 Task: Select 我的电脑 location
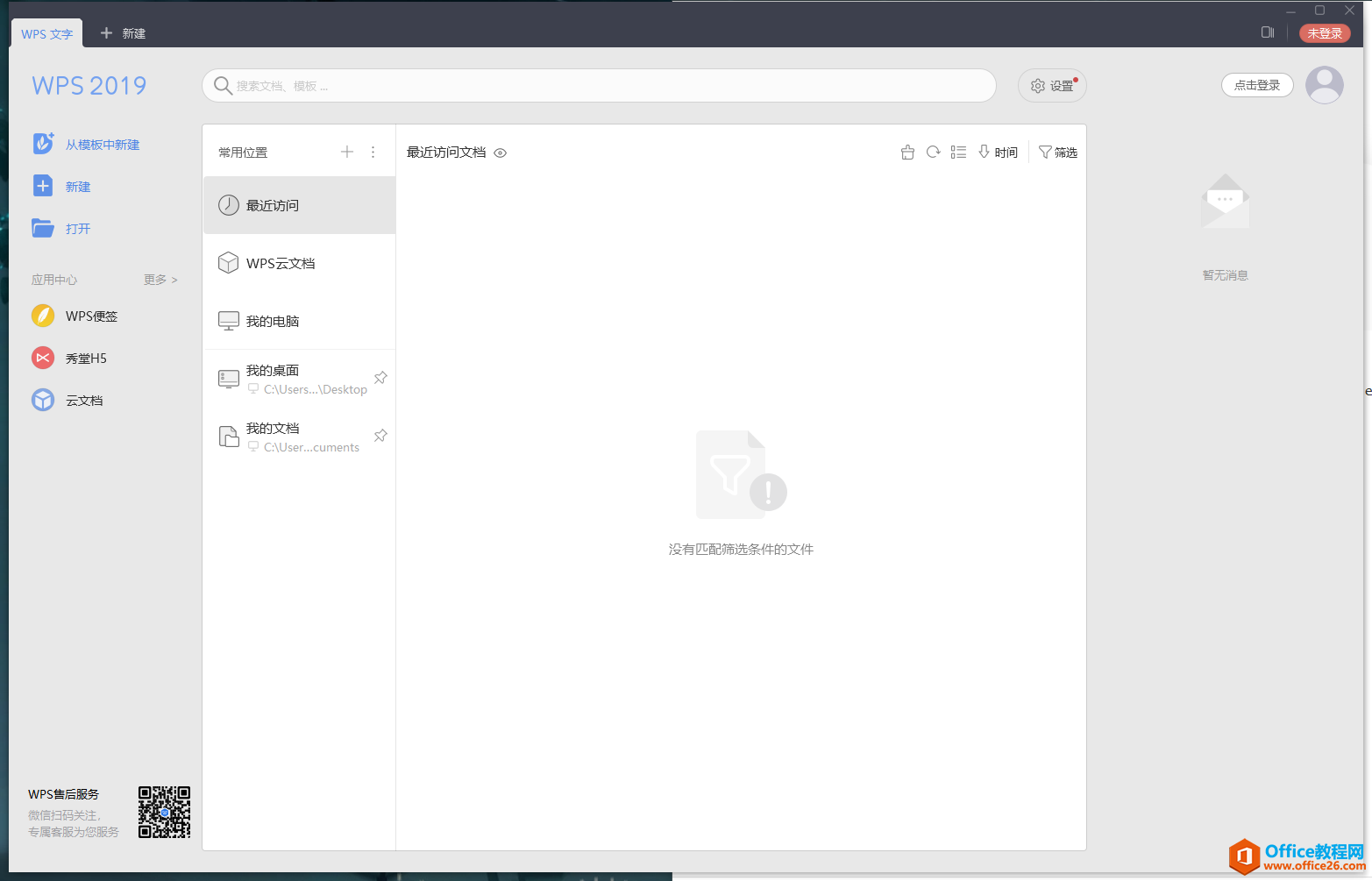tap(300, 321)
